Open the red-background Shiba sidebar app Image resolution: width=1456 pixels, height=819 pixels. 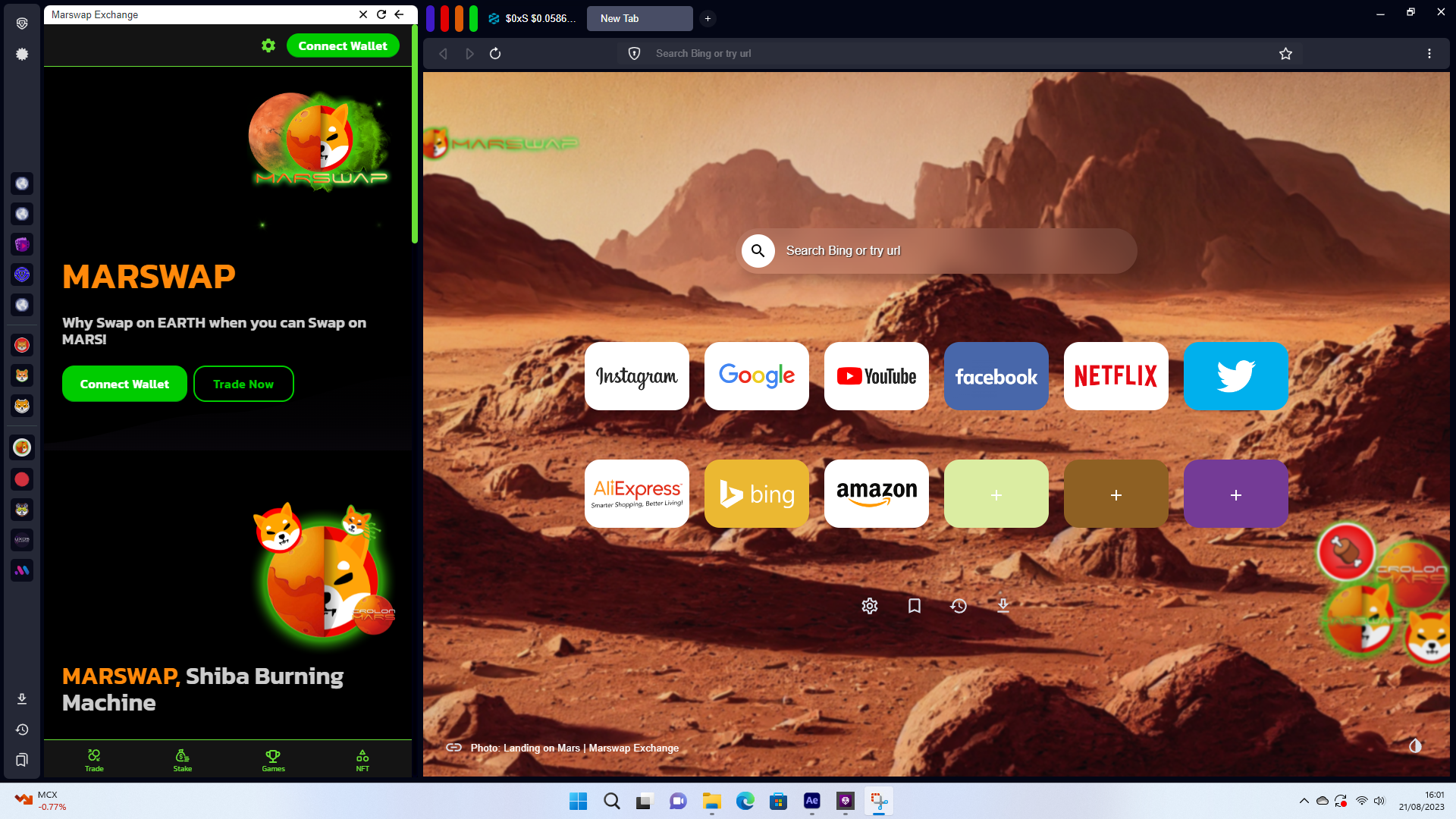click(22, 345)
